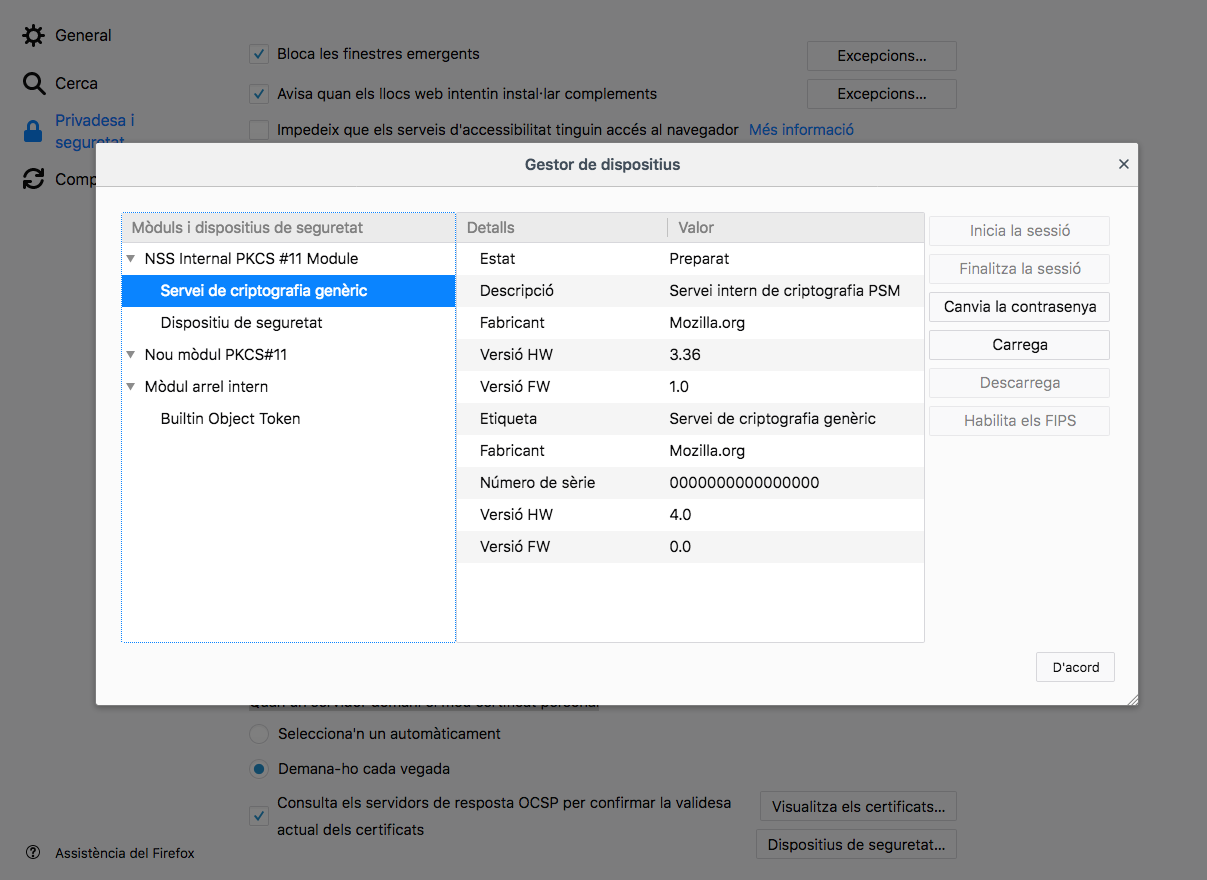Select Builtin Object Token entry
1207x880 pixels.
(230, 419)
